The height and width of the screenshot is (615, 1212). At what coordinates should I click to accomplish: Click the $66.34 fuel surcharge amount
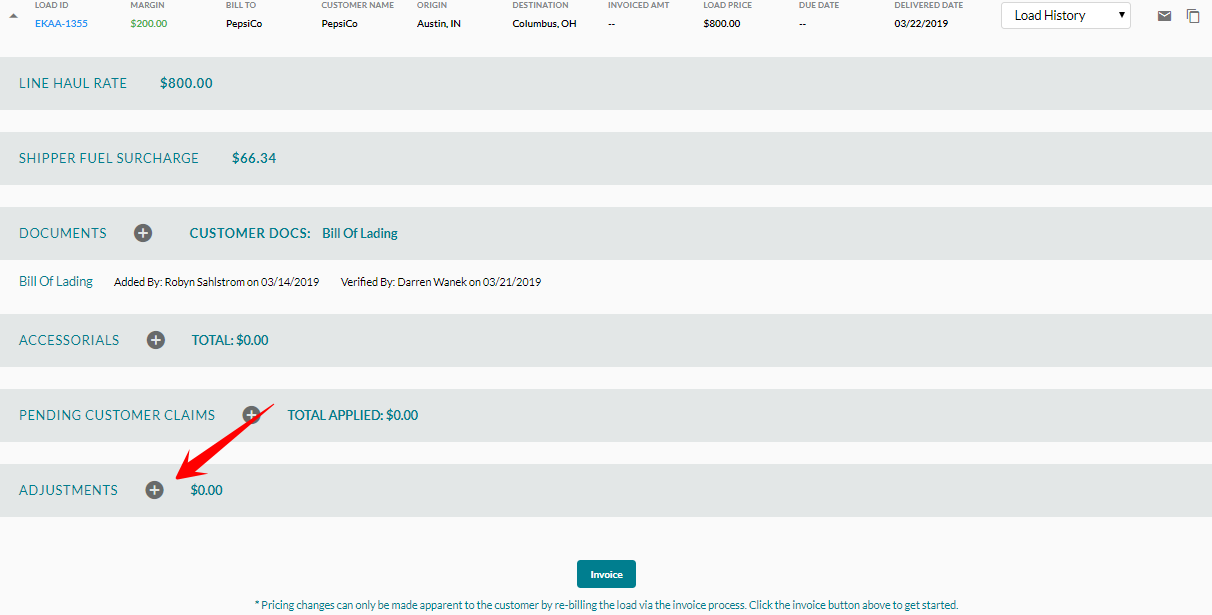(x=254, y=158)
